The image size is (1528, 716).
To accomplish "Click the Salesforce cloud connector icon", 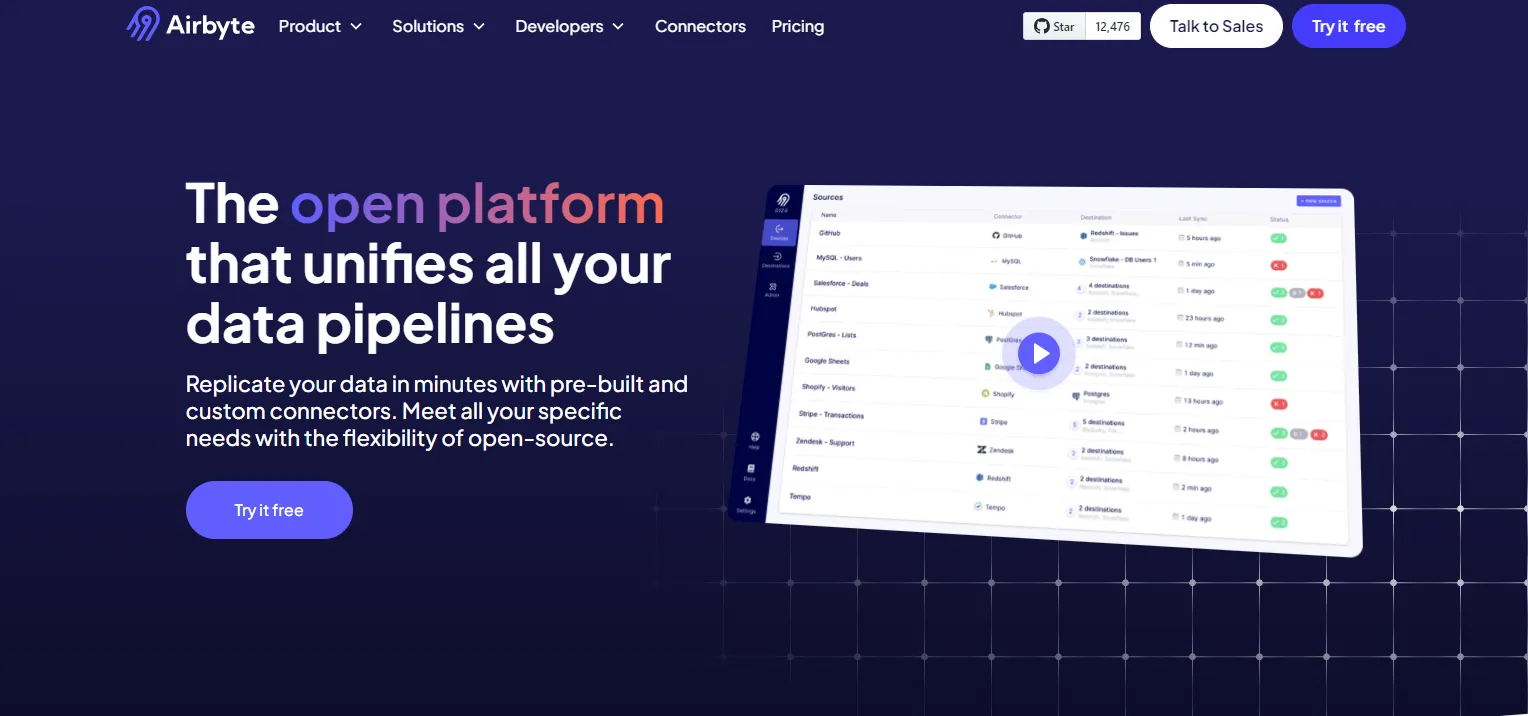I will pos(993,286).
